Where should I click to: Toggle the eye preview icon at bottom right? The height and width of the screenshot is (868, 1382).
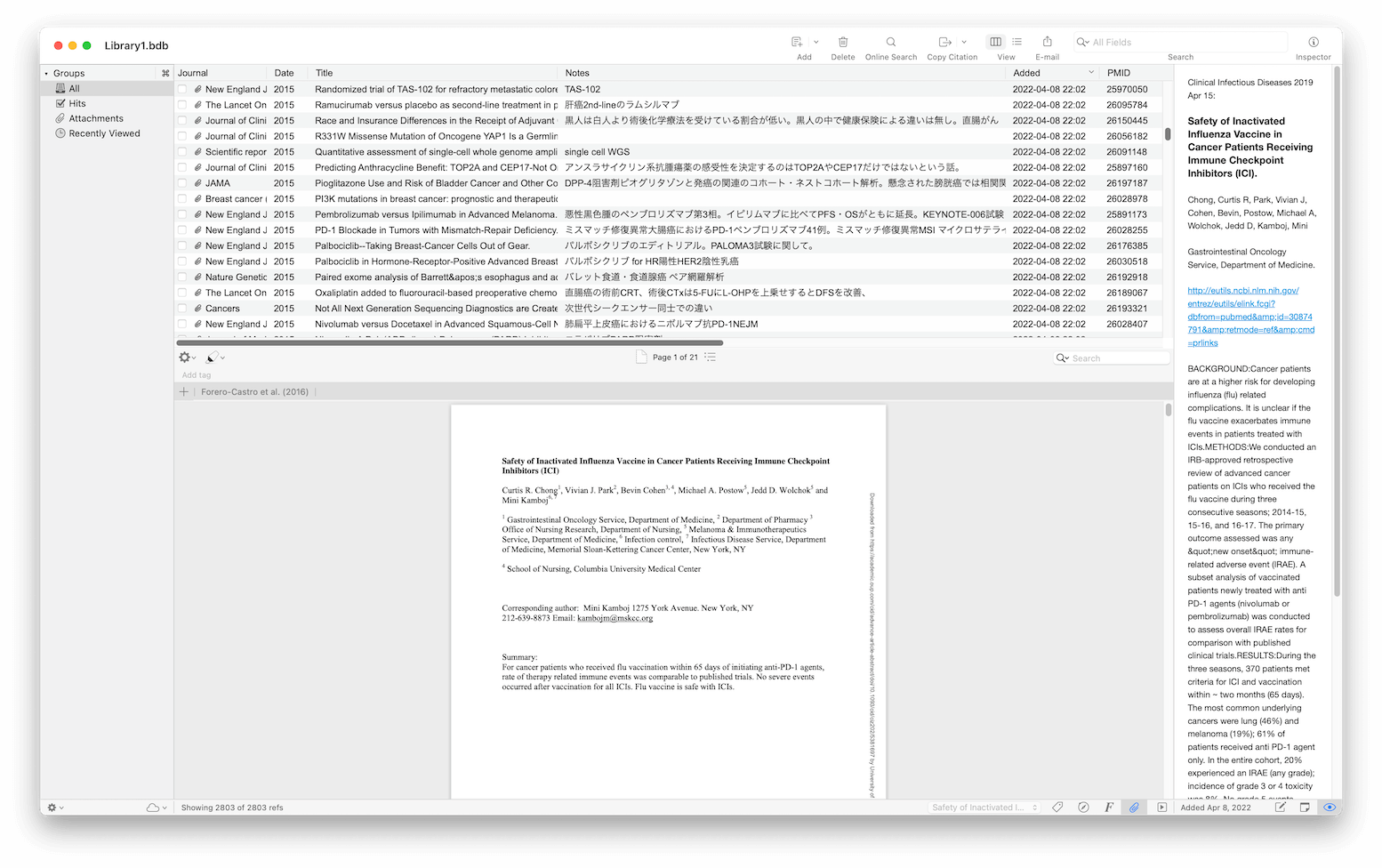pos(1330,808)
